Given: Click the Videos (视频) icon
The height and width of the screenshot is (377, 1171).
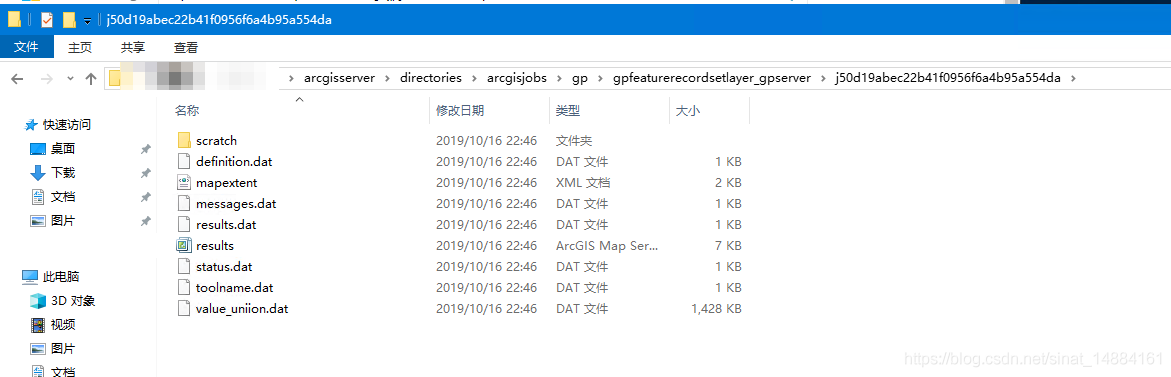Looking at the screenshot, I should [38, 325].
